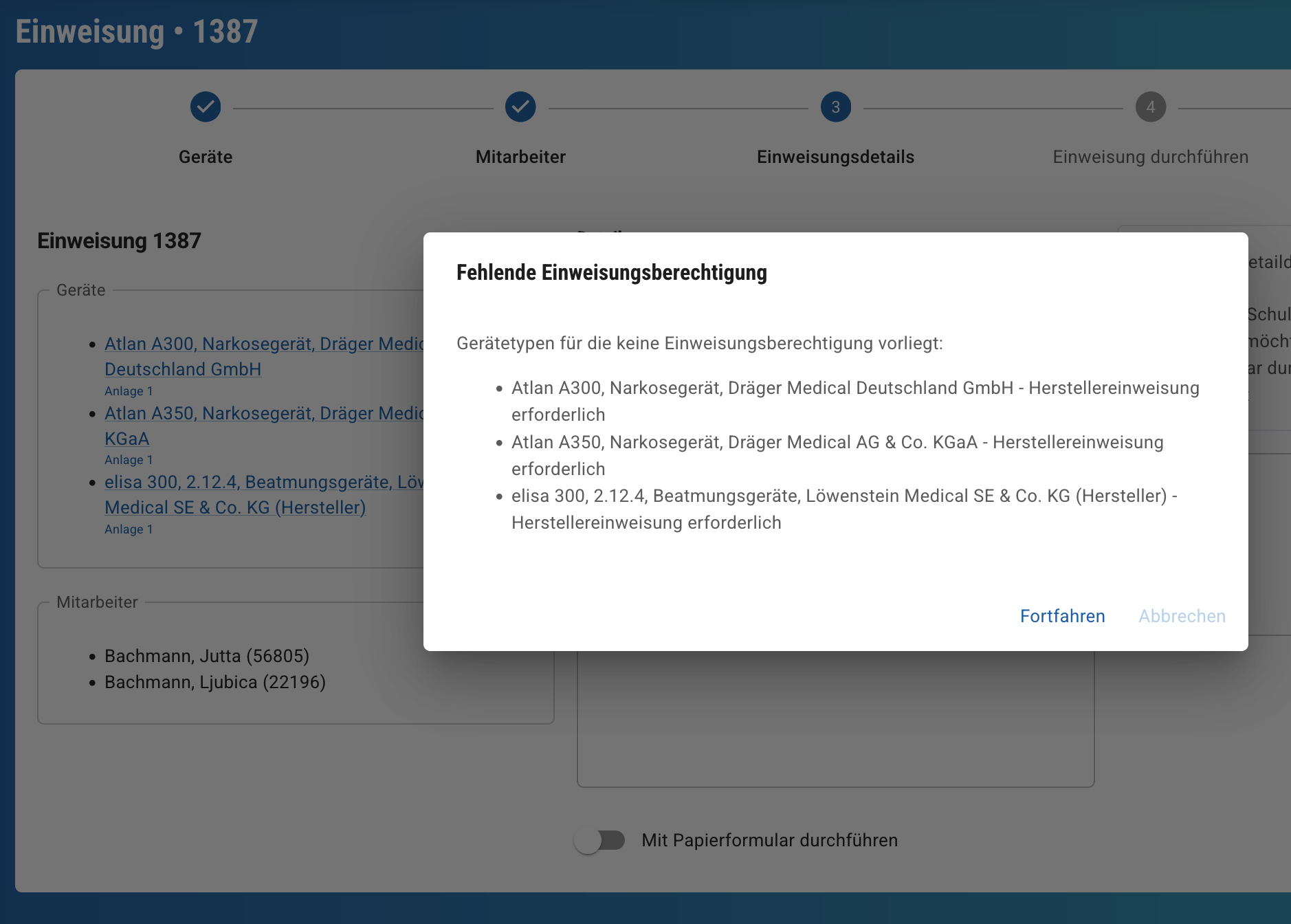Open the Mitarbeiter step checkmark icon
Screen dimensions: 1291x924
click(x=520, y=107)
